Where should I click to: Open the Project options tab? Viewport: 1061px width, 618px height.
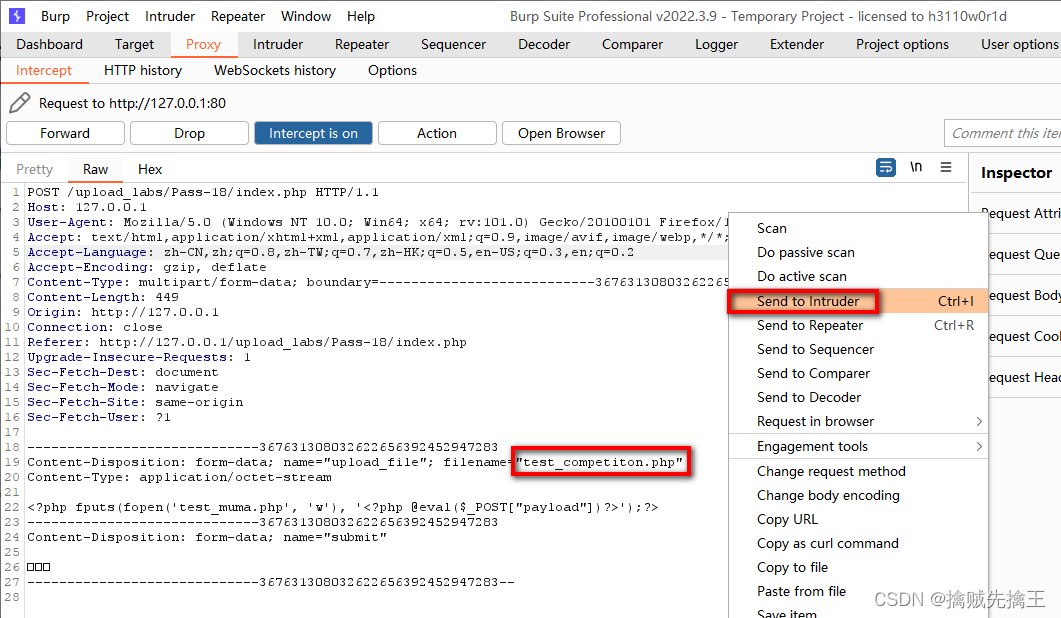(x=902, y=45)
